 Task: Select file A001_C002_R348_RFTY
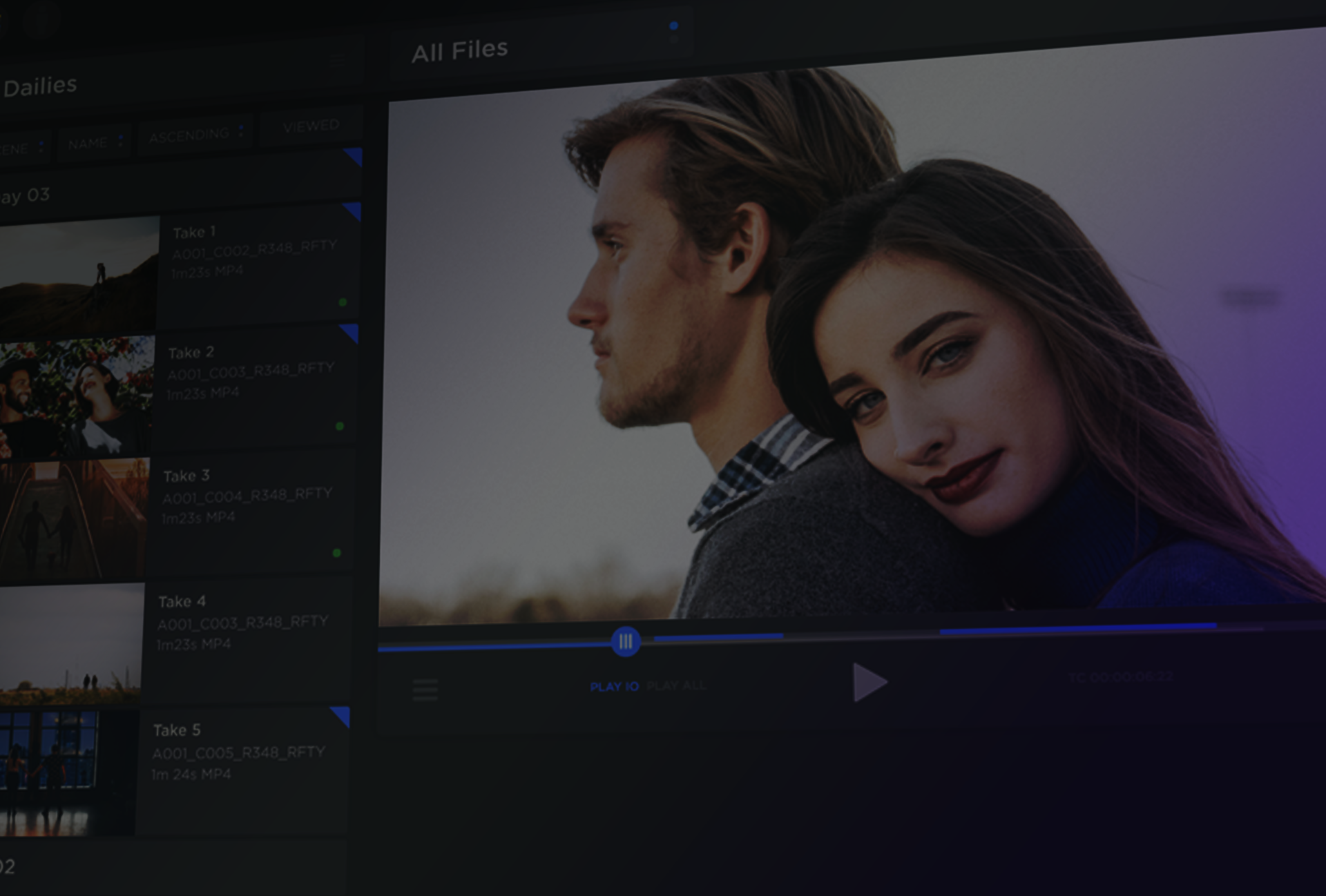[254, 250]
